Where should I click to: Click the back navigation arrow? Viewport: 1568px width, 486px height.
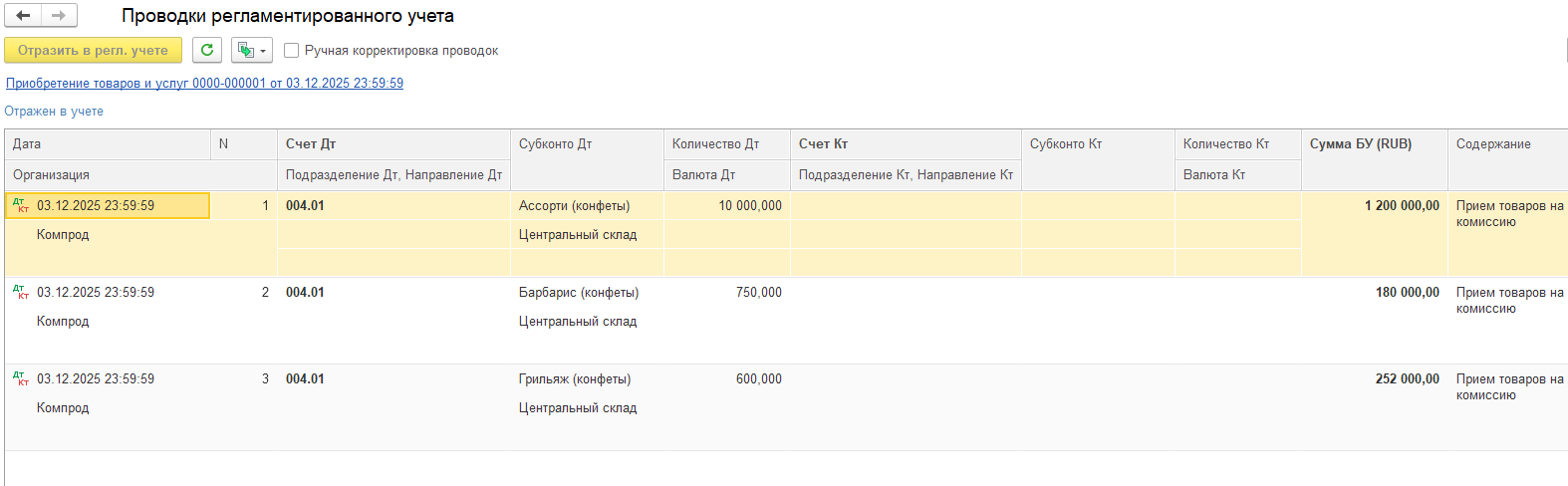pos(23,16)
